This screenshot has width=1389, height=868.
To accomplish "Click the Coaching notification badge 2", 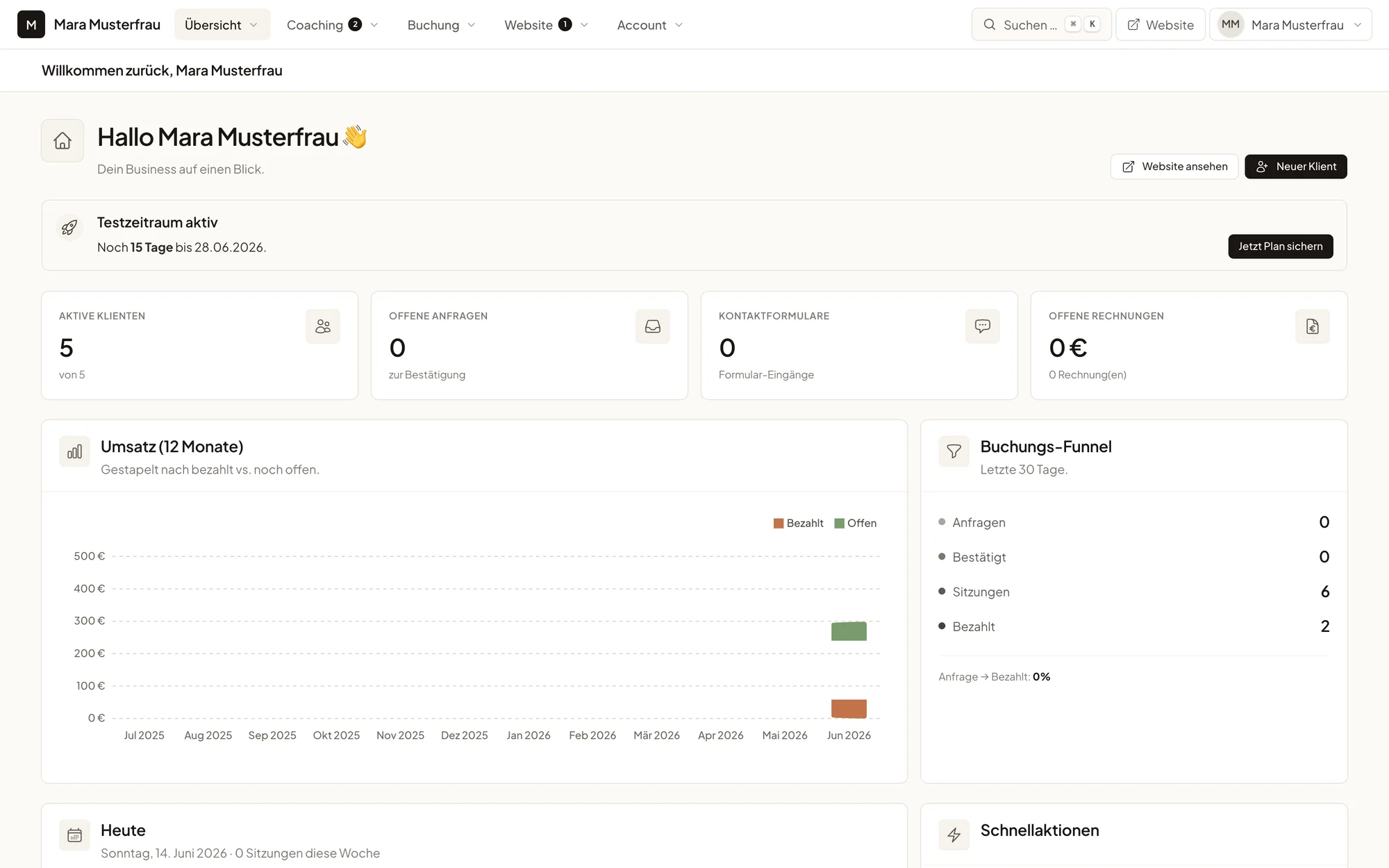I will (355, 24).
